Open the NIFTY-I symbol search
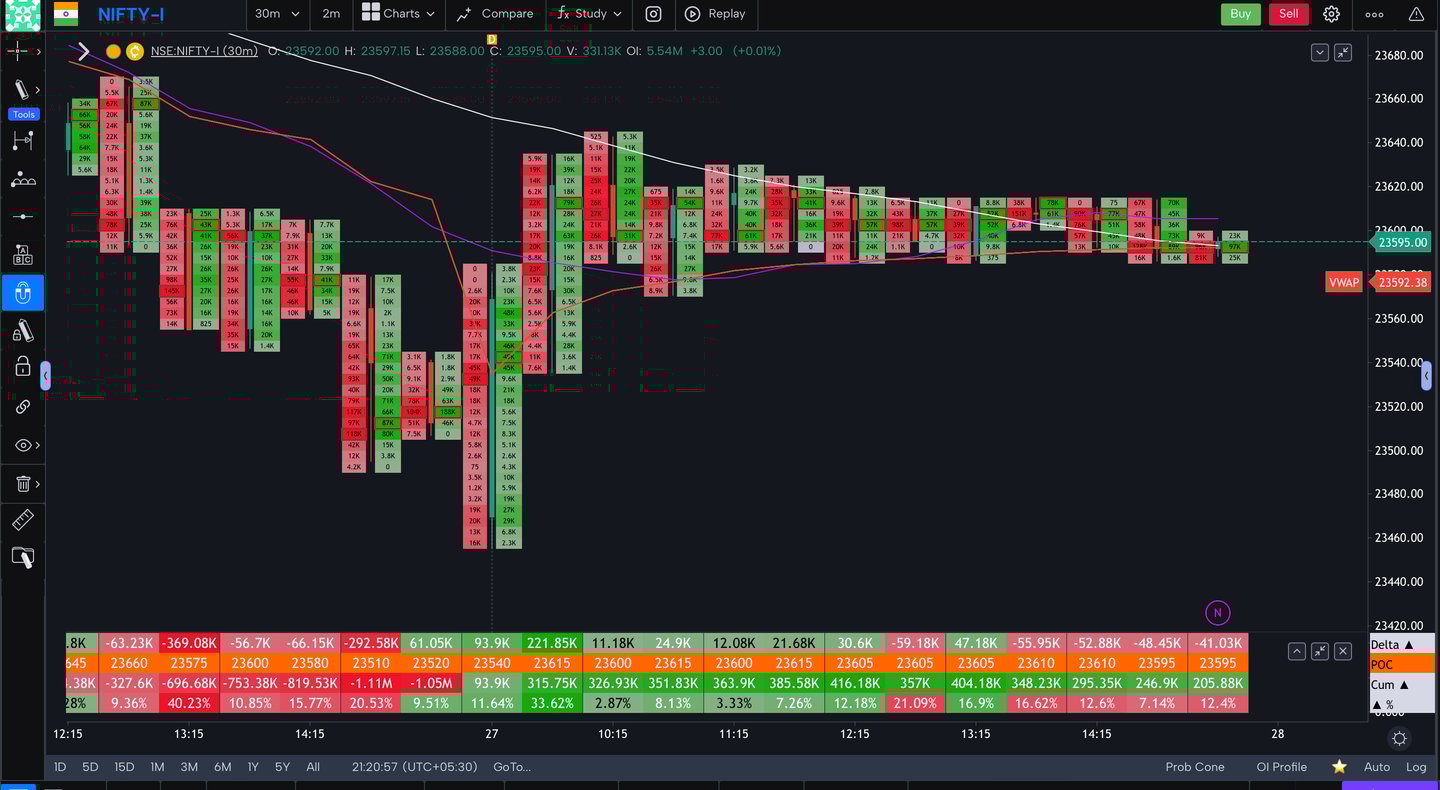 click(x=131, y=14)
